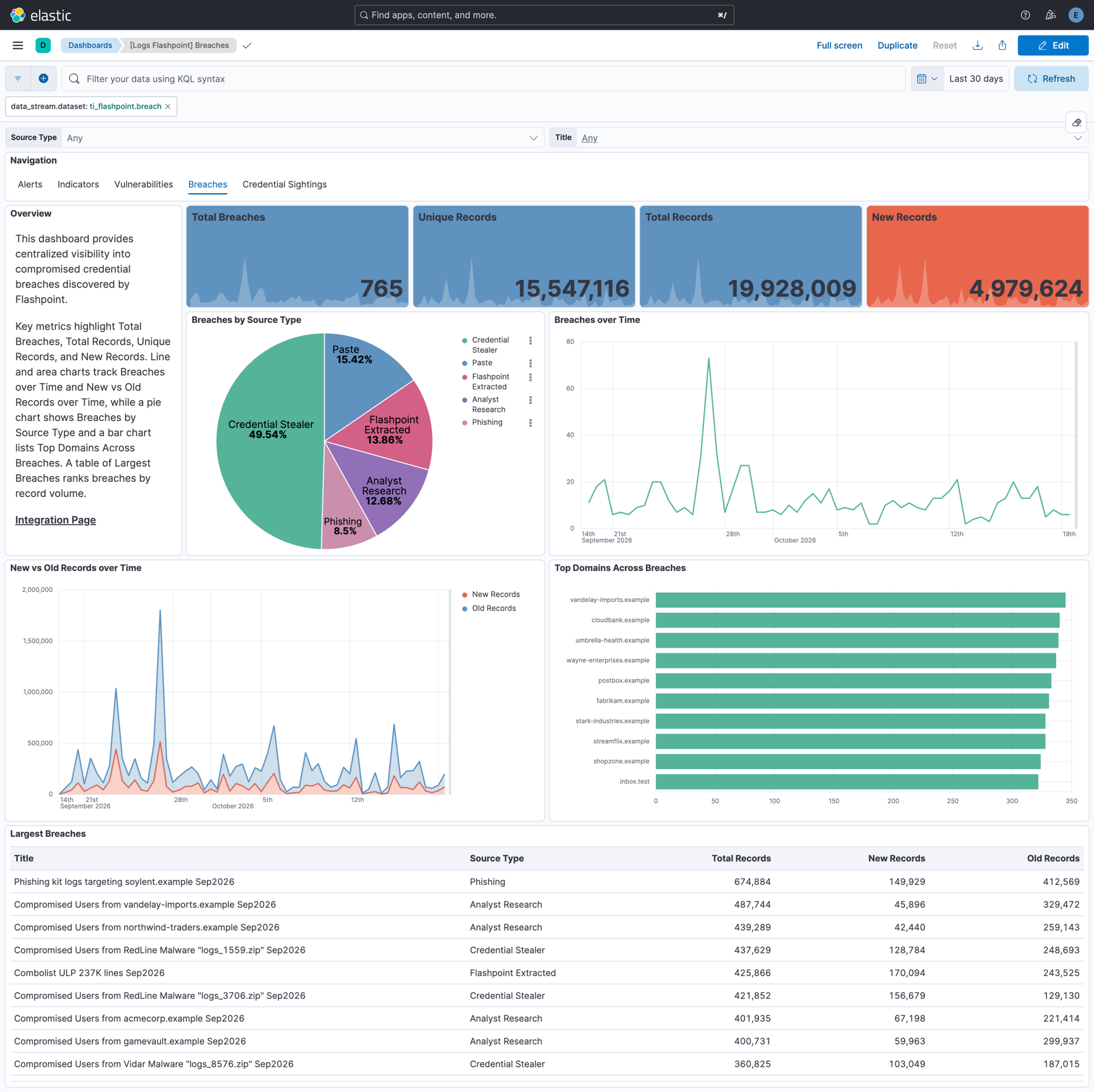Select the Combolist ULP 237K lines row
The height and width of the screenshot is (1092, 1094).
pos(547,973)
